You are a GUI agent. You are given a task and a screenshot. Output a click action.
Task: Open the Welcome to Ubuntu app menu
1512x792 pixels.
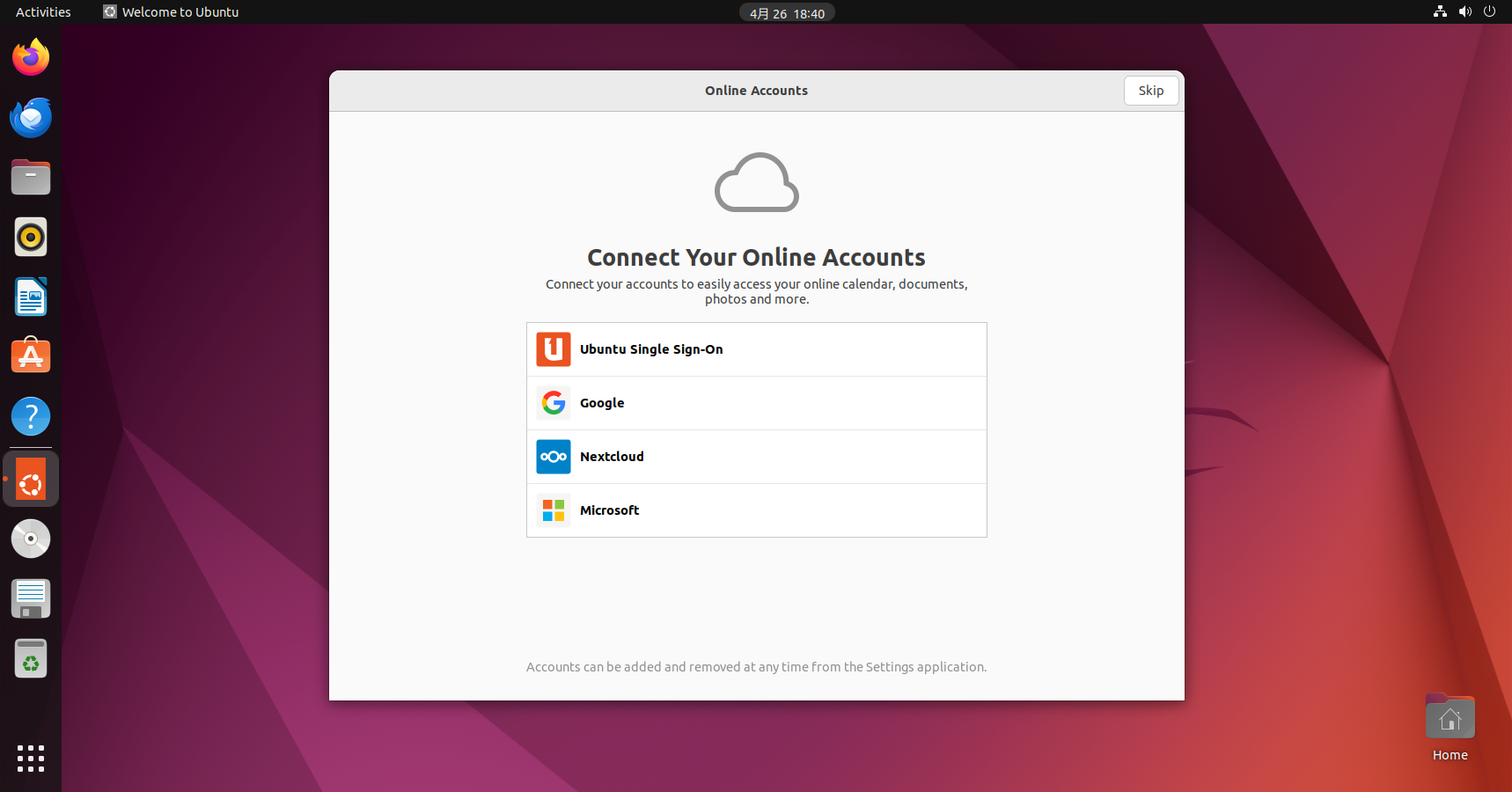171,12
